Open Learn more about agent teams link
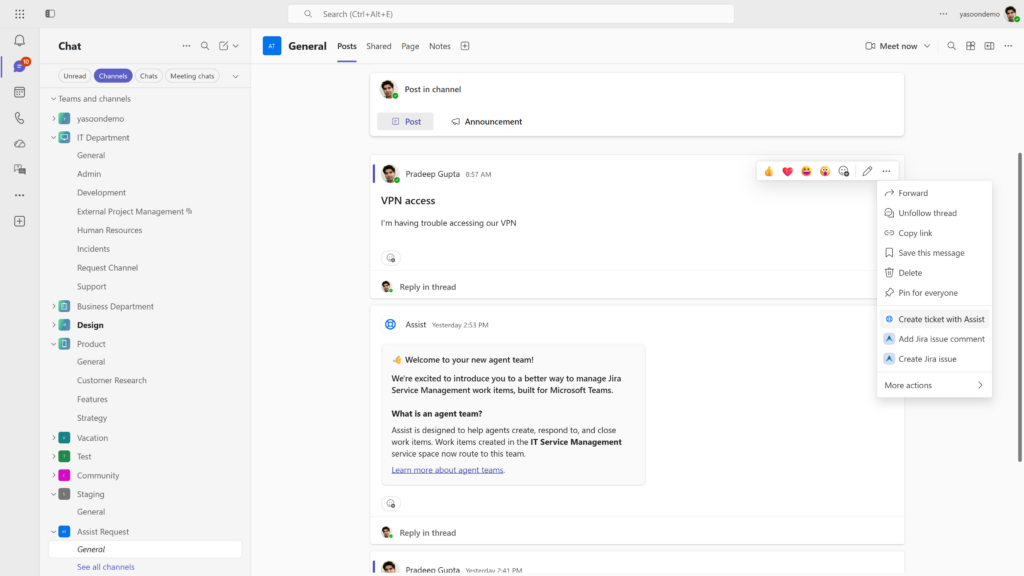The image size is (1024, 576). coord(447,470)
